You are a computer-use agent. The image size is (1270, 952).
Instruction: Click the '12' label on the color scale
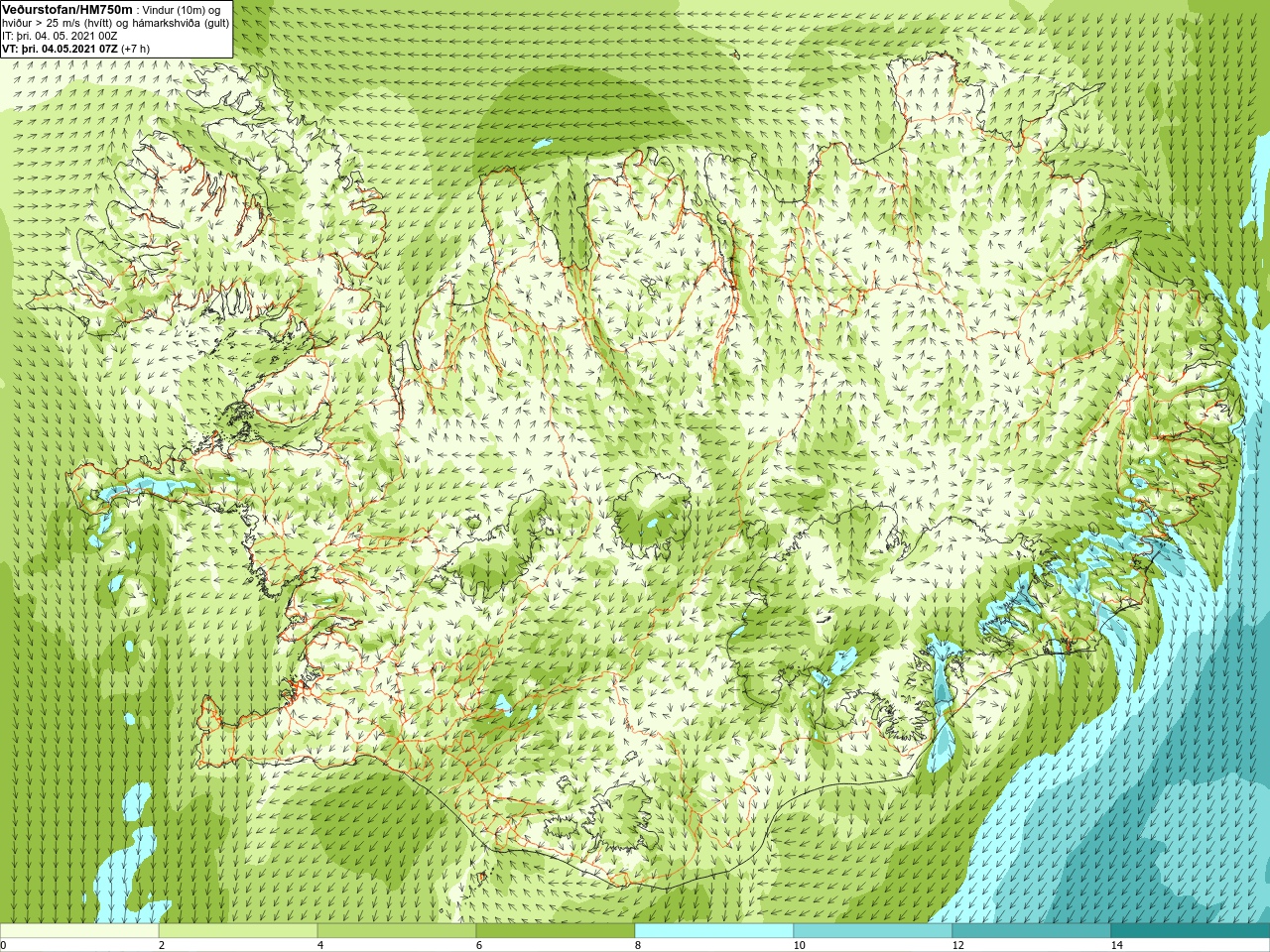point(957,945)
